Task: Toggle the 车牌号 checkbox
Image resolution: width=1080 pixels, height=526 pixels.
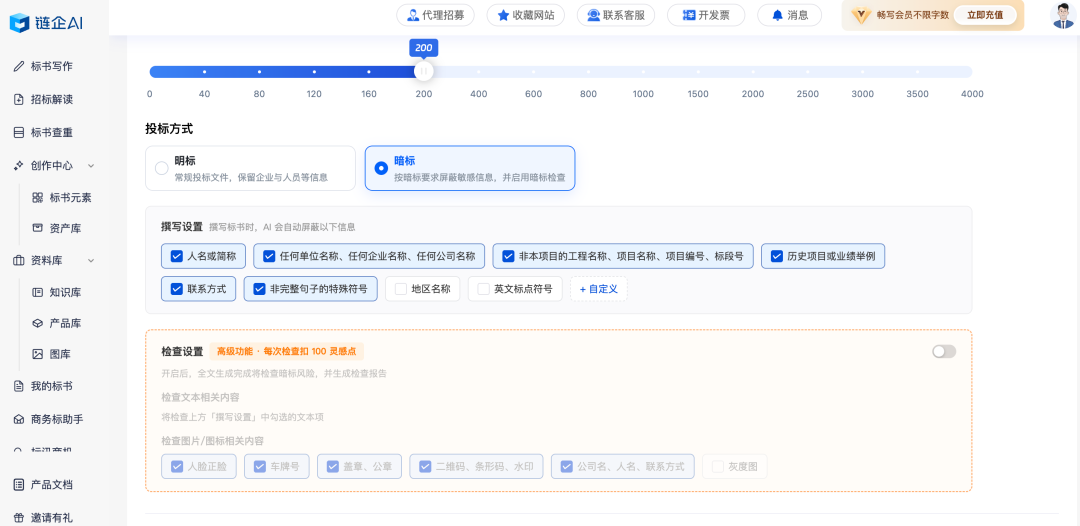Action: [260, 467]
